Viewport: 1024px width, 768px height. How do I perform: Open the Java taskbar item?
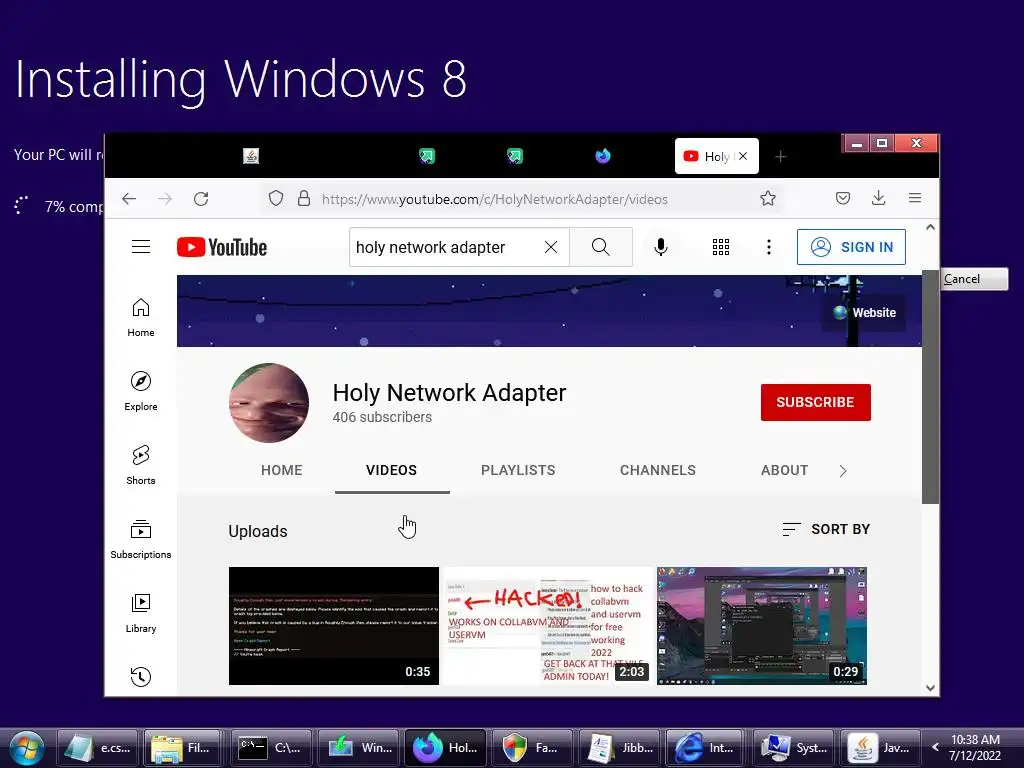pos(880,748)
